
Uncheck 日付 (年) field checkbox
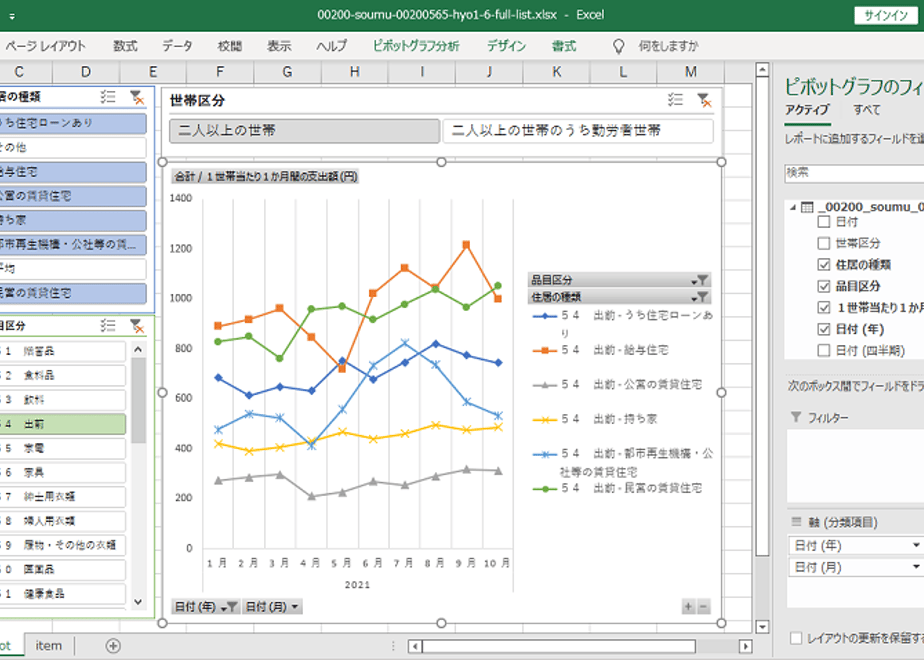pyautogui.click(x=824, y=329)
